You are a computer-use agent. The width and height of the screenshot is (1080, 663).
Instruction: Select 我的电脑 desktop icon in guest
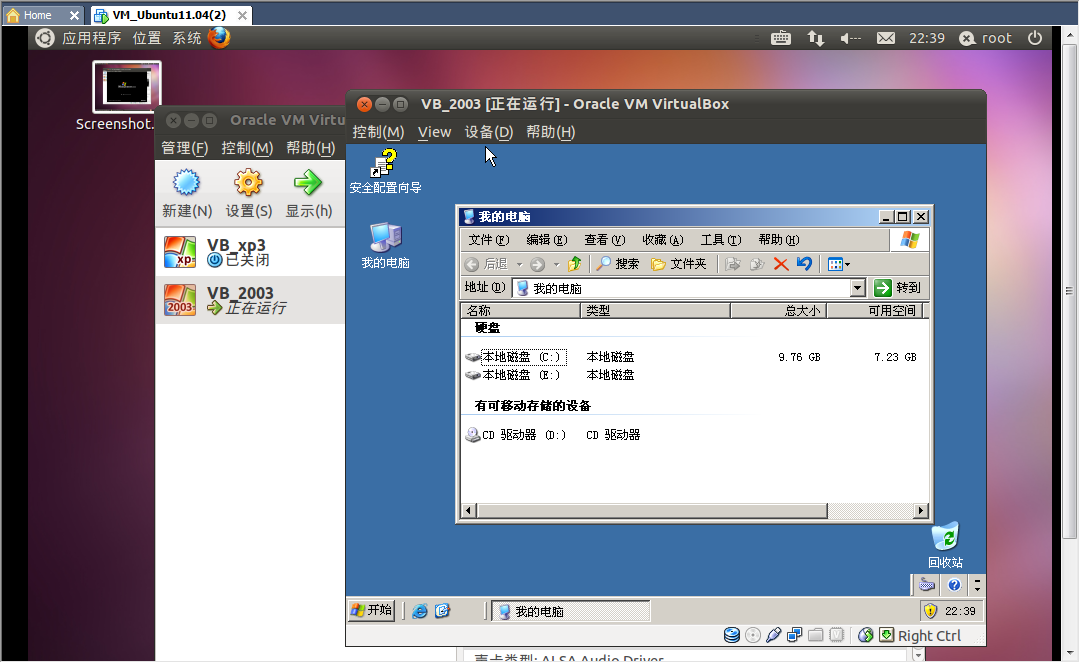[385, 246]
